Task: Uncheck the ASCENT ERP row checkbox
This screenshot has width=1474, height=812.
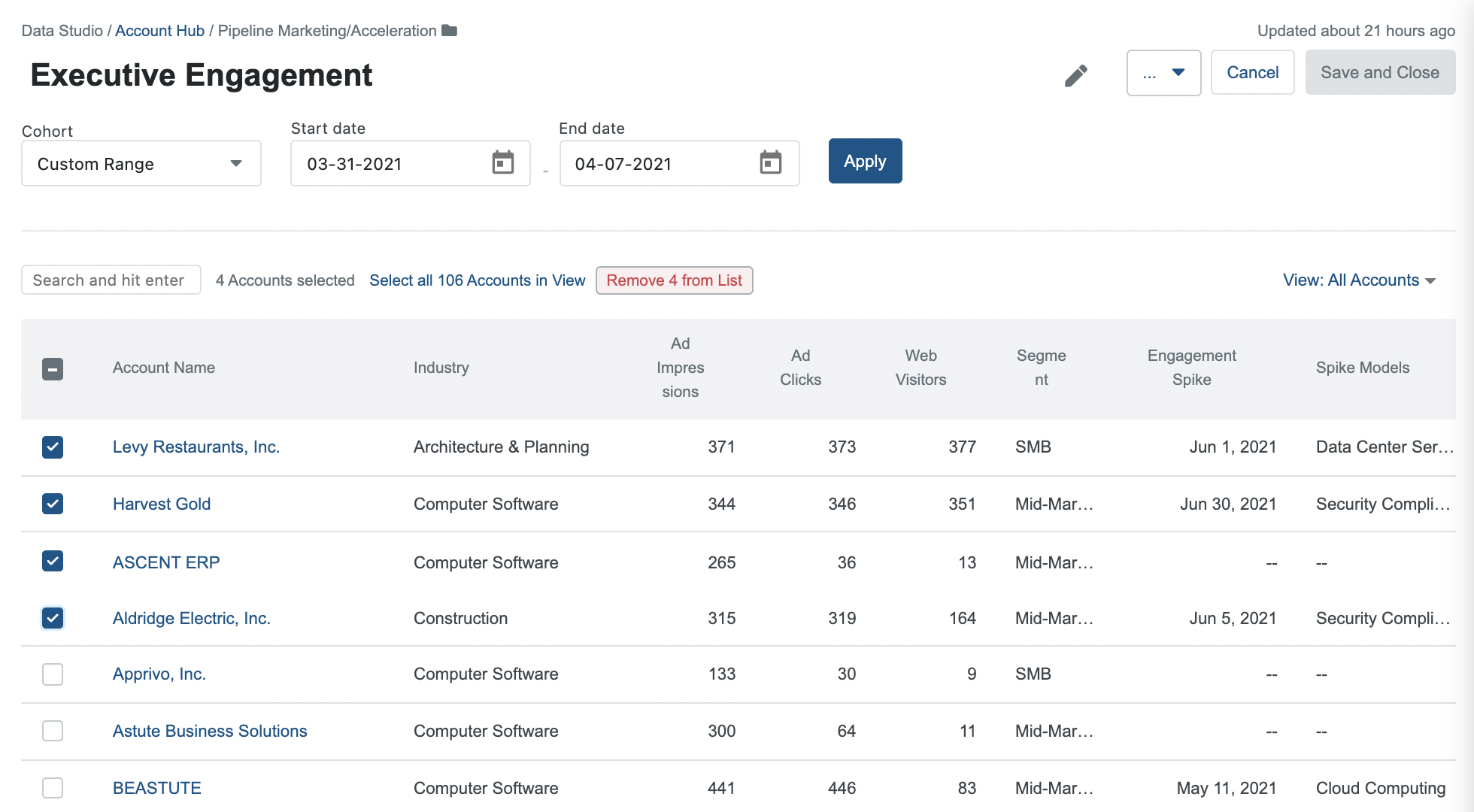Action: (53, 561)
